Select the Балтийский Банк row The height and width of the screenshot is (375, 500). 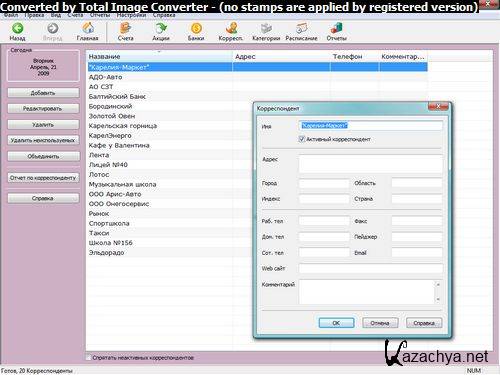[257, 96]
